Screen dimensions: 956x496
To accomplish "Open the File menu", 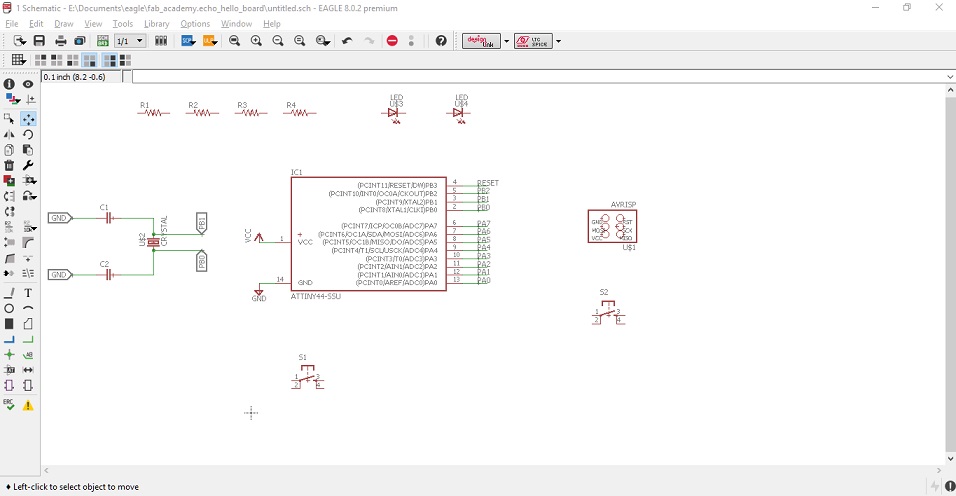I will pos(12,24).
